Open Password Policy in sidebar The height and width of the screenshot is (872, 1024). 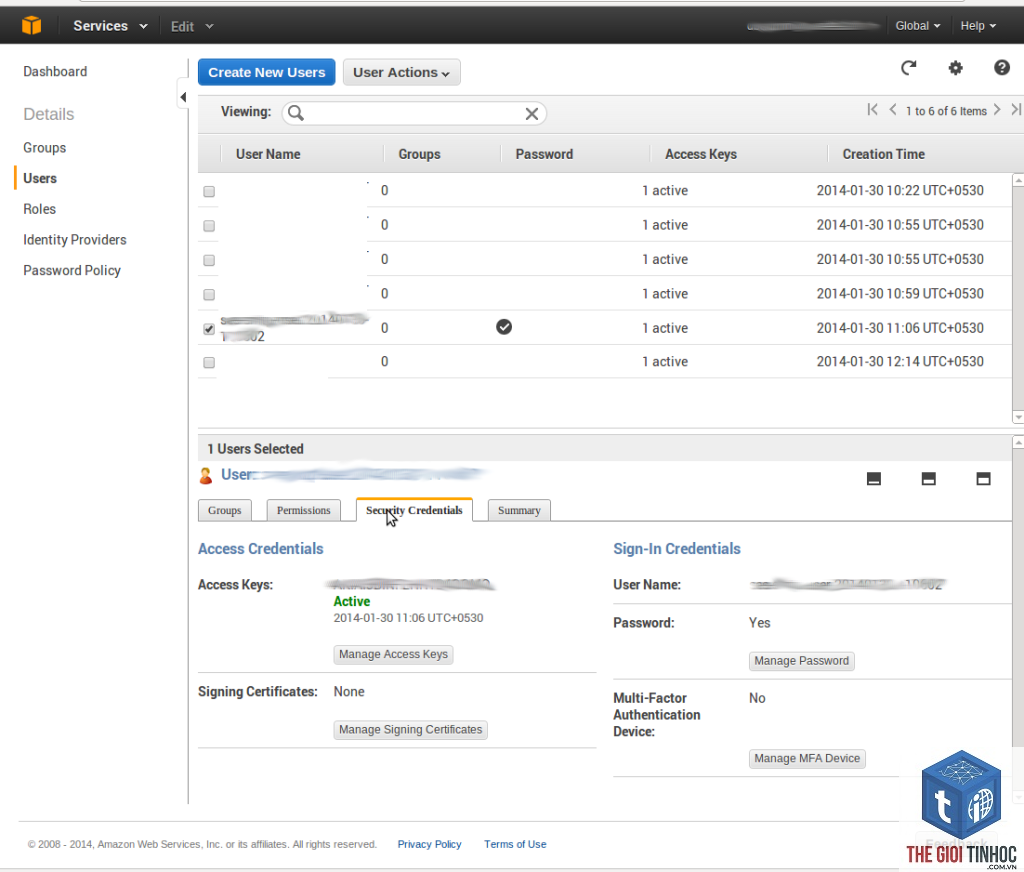coord(72,270)
